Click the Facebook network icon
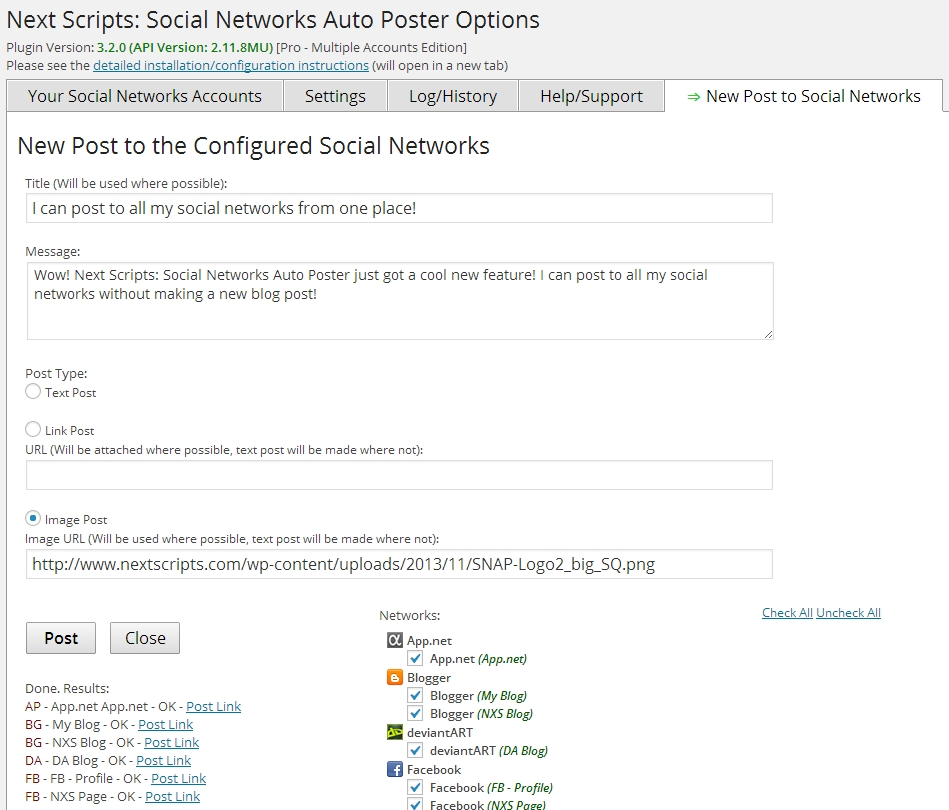The height and width of the screenshot is (810, 949). click(395, 769)
